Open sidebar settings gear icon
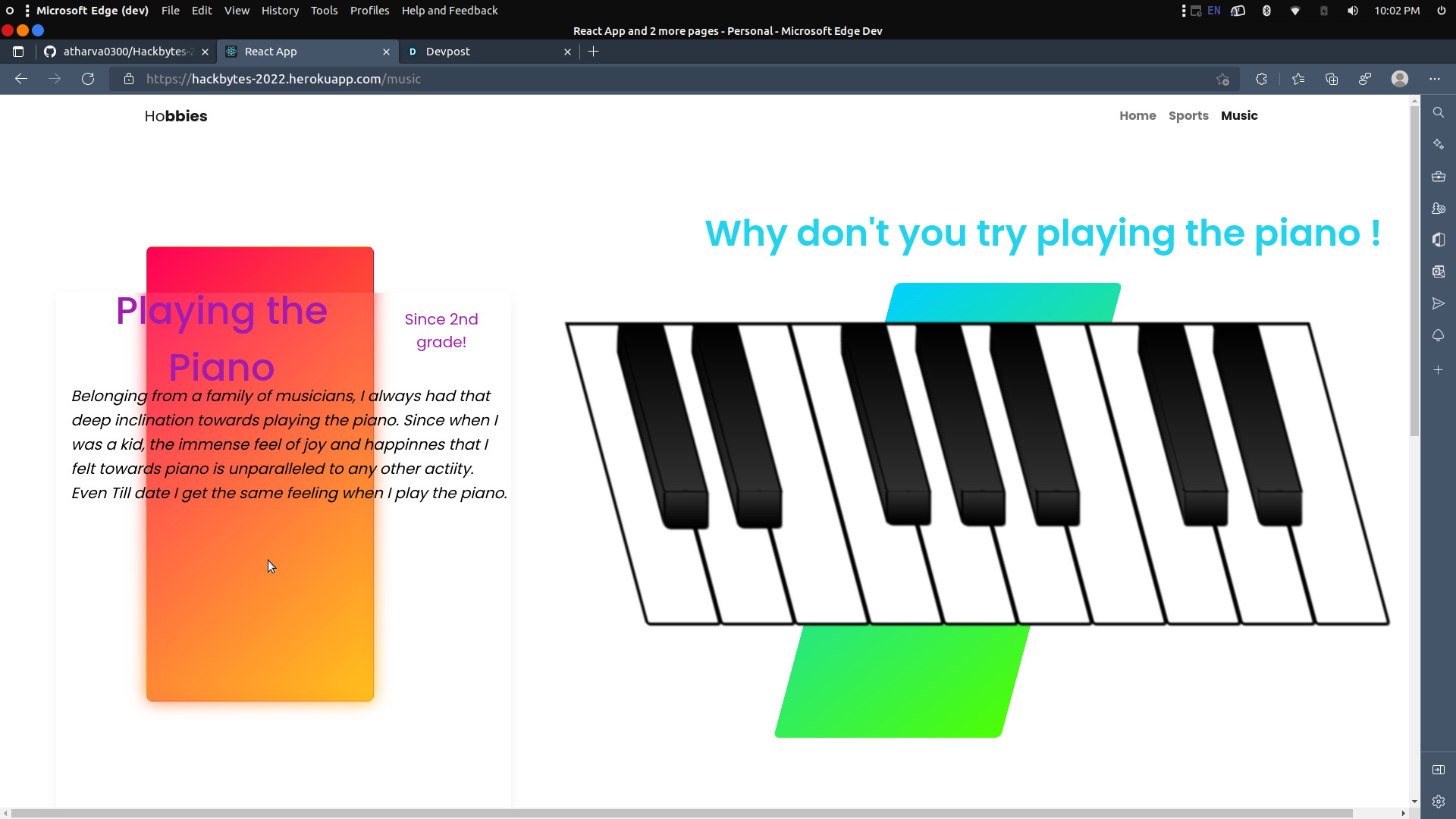1456x819 pixels. pos(1438,802)
